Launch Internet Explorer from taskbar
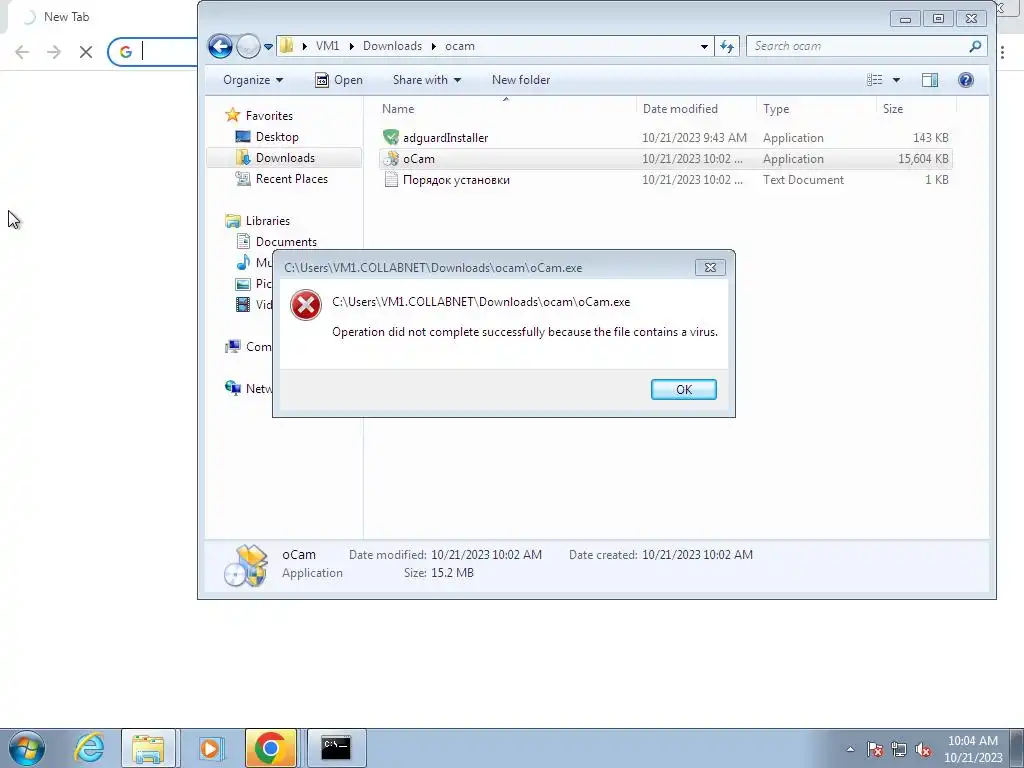The width and height of the screenshot is (1024, 768). point(89,748)
